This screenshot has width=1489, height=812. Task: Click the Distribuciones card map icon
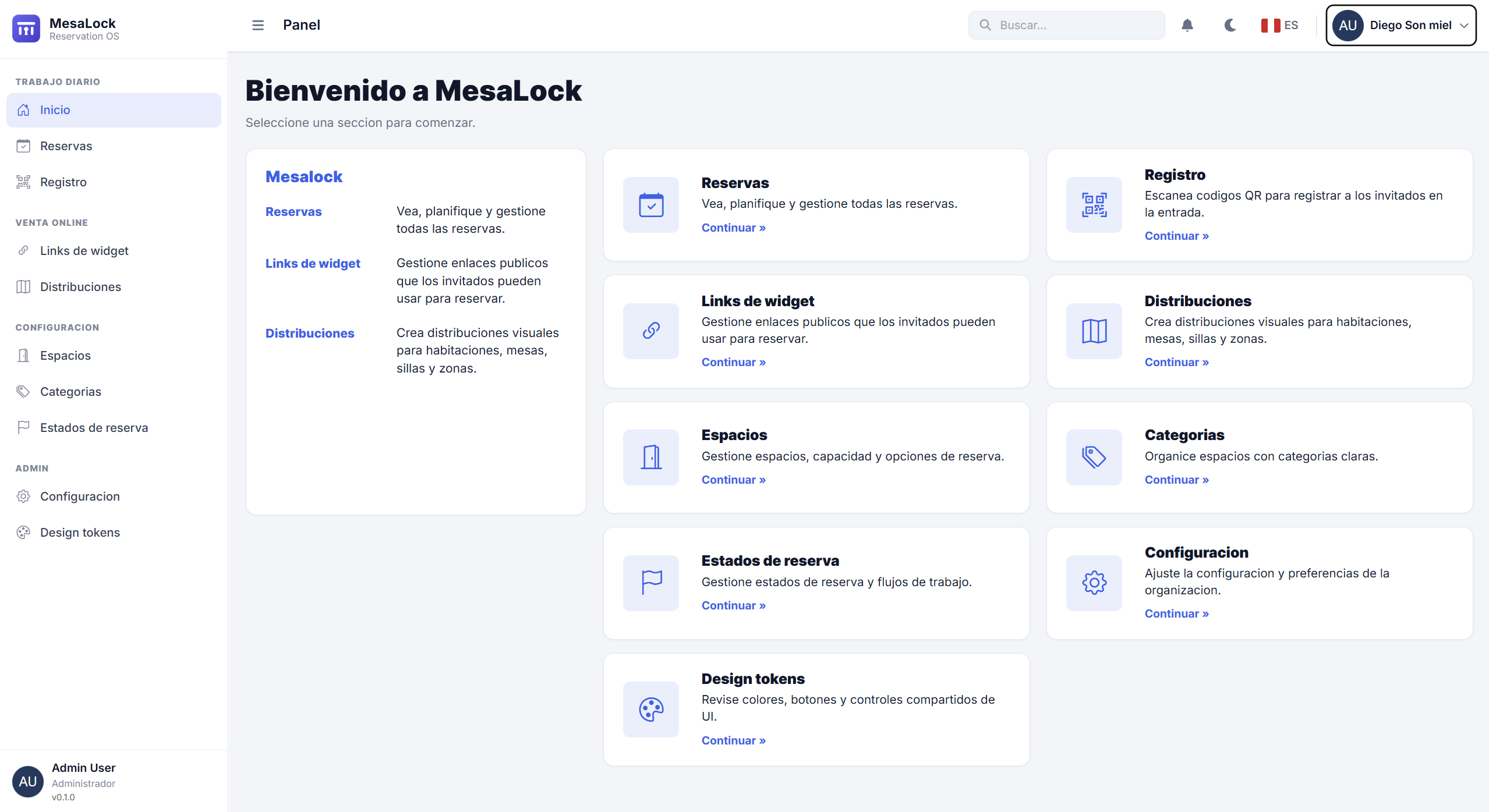coord(1094,331)
